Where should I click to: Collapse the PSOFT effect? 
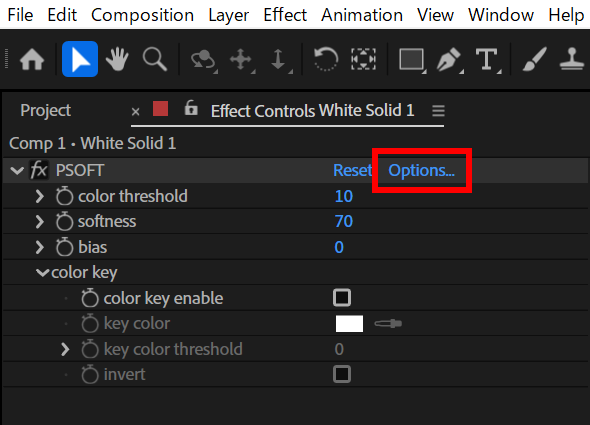17,171
